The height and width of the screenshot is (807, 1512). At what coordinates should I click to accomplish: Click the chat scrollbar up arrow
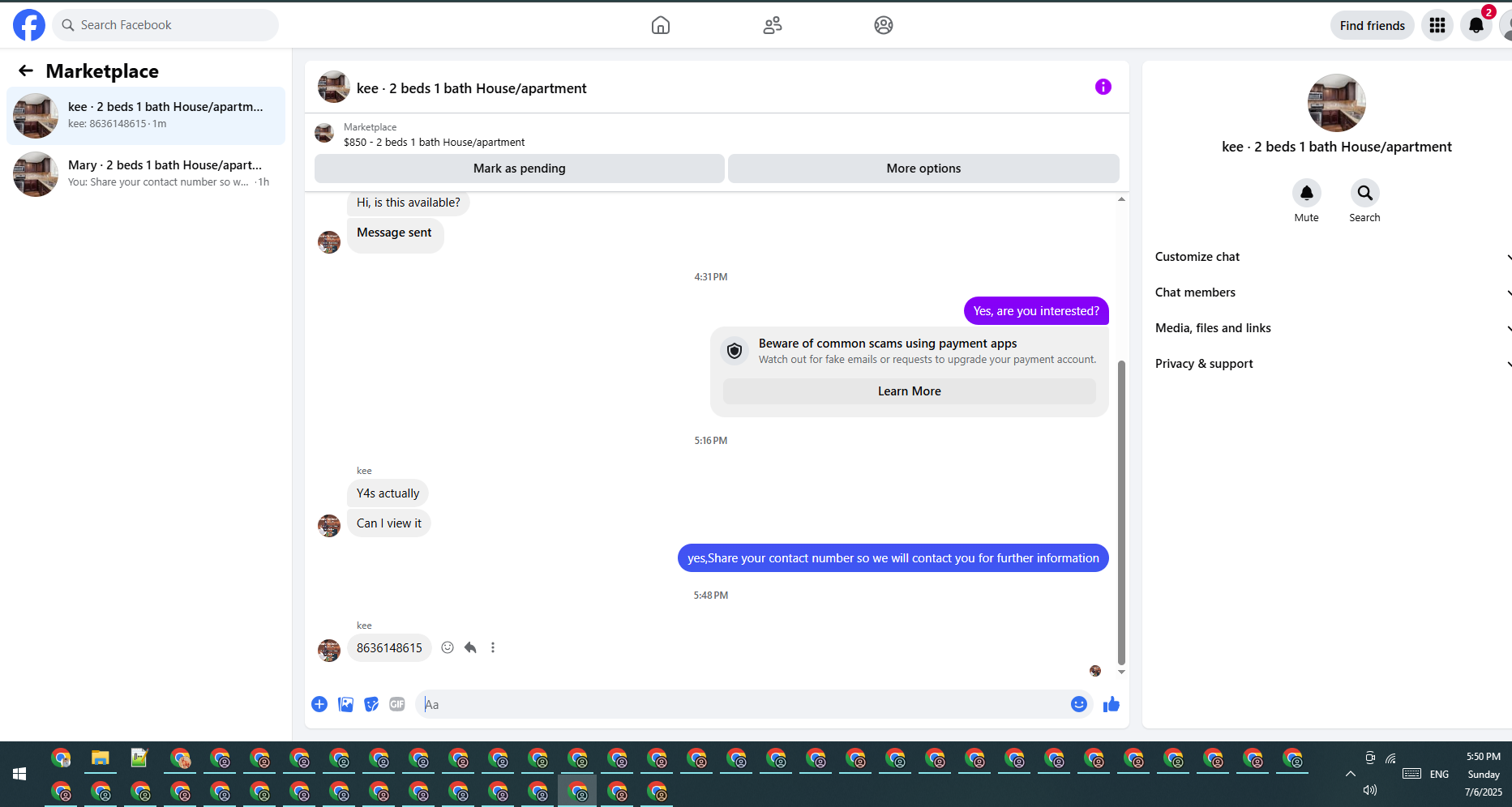point(1122,199)
